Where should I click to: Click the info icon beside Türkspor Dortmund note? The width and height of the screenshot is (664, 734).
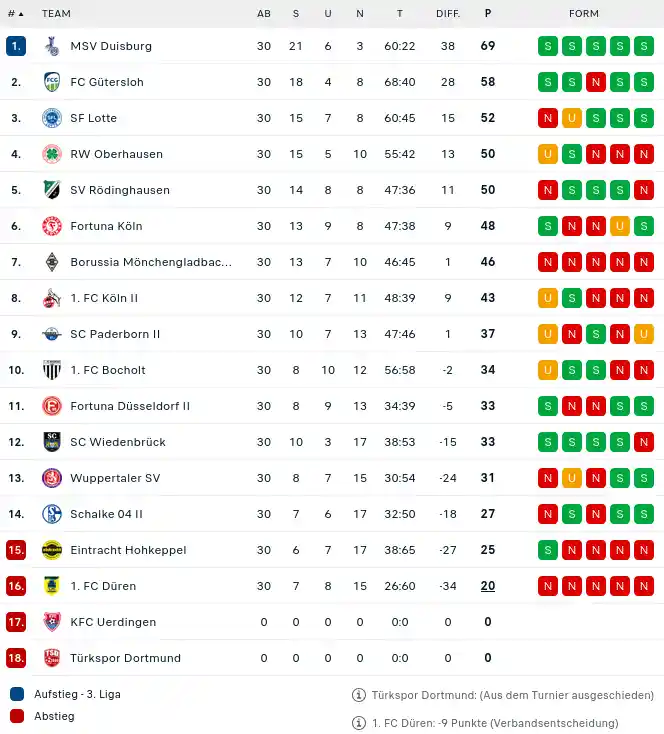[x=359, y=695]
